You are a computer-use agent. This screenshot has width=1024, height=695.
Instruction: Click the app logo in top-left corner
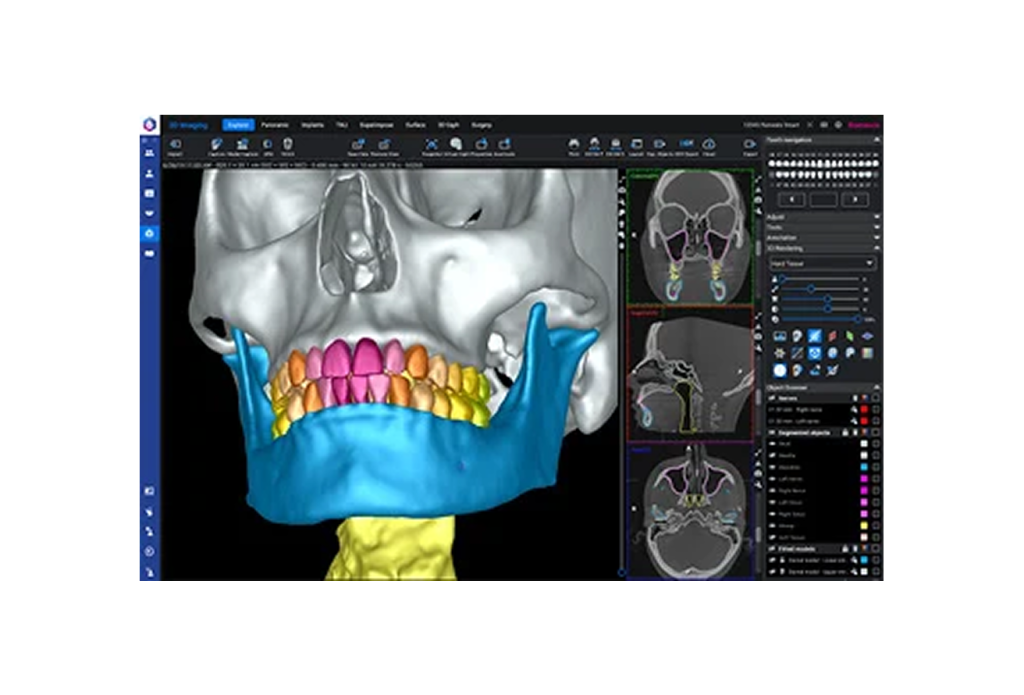[149, 125]
